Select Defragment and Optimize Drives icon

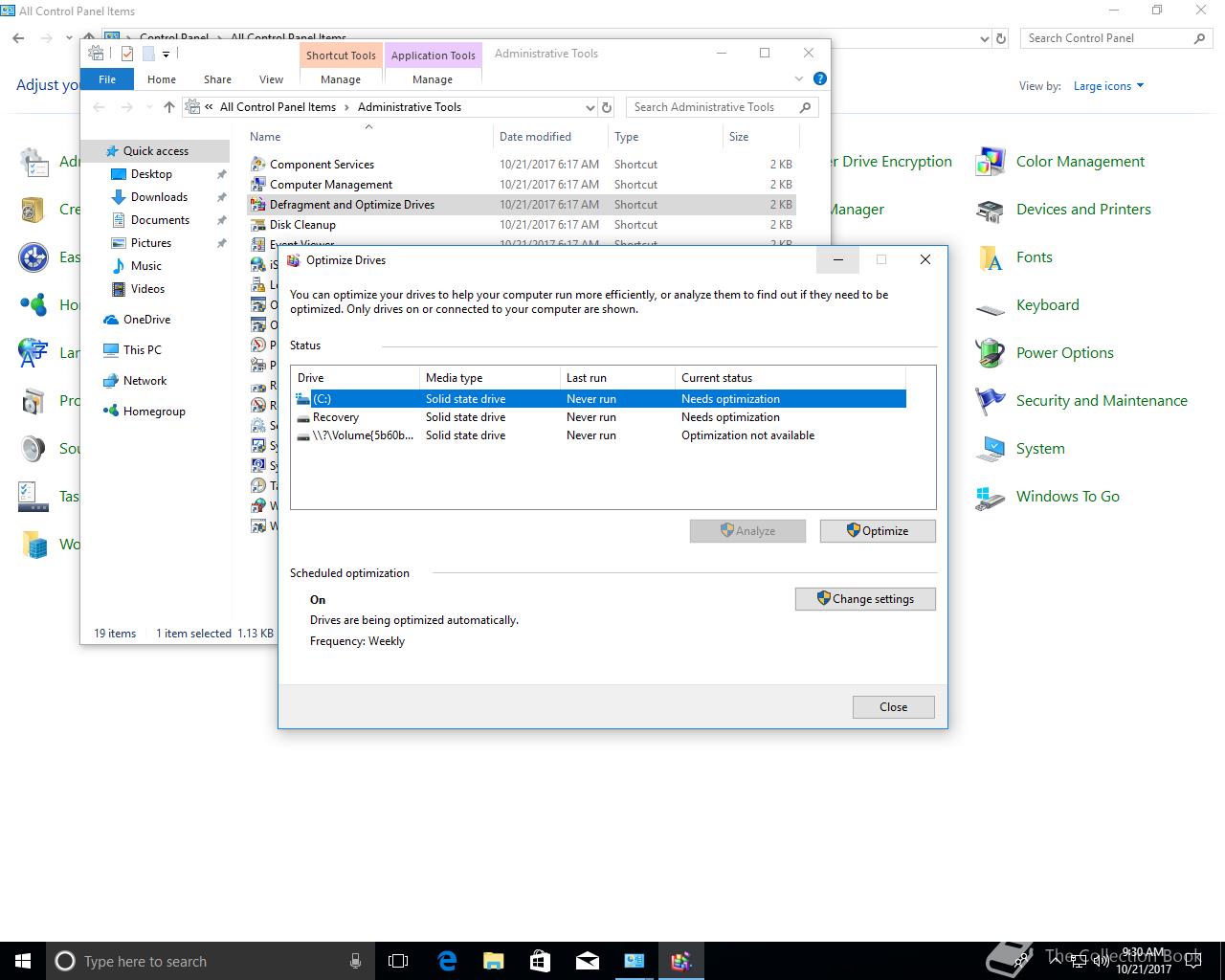coord(257,205)
